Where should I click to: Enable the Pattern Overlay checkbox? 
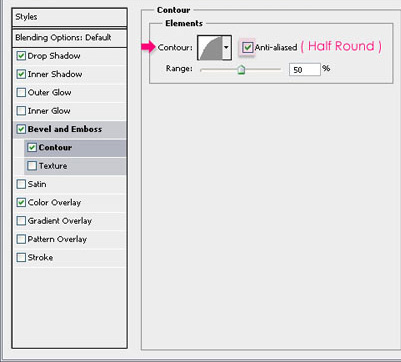tap(21, 239)
